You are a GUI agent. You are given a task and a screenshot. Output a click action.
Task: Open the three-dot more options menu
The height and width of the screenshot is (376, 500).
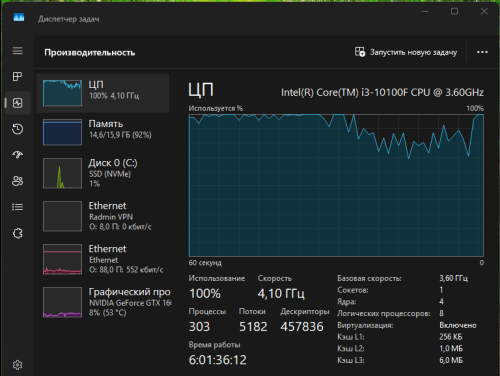point(482,52)
